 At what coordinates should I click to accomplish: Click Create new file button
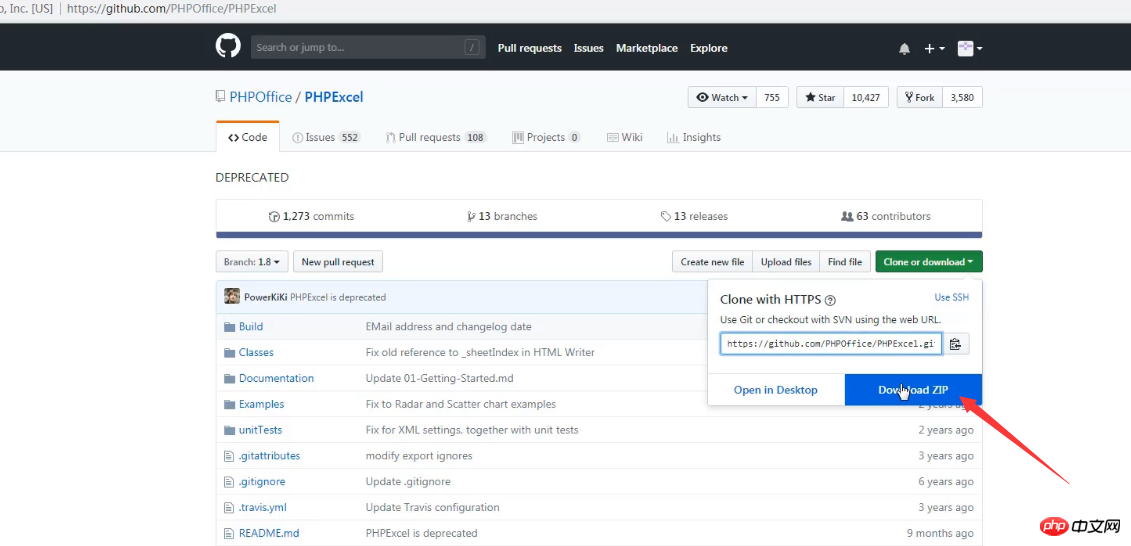[713, 262]
